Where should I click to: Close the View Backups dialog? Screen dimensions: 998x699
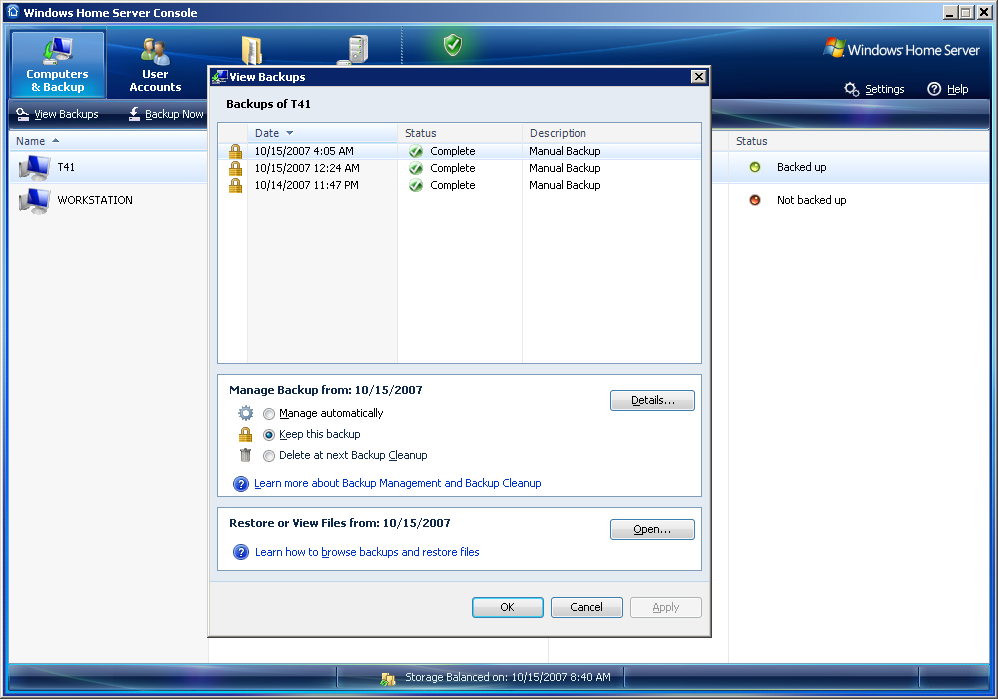tap(699, 76)
